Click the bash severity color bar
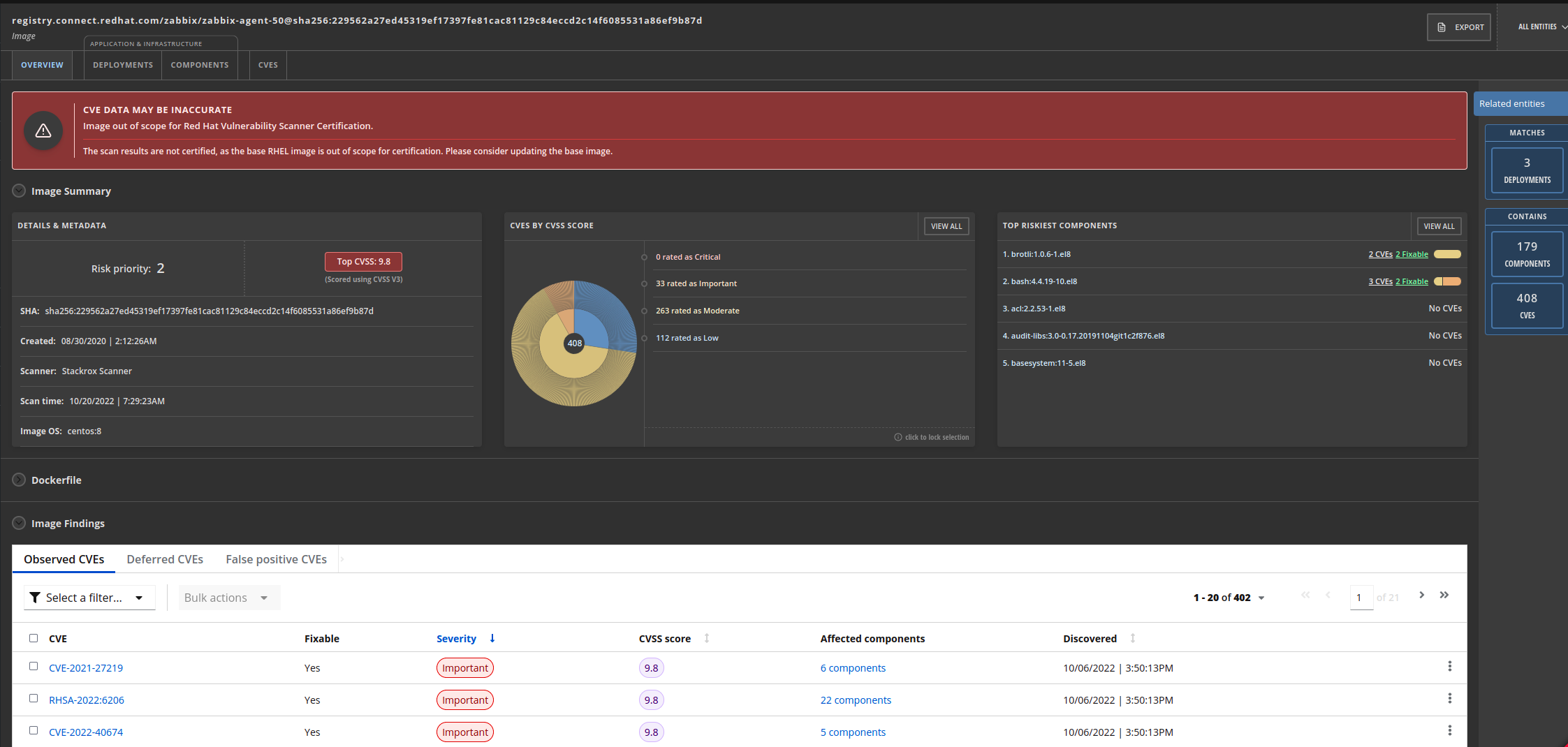The image size is (1568, 747). click(x=1447, y=281)
